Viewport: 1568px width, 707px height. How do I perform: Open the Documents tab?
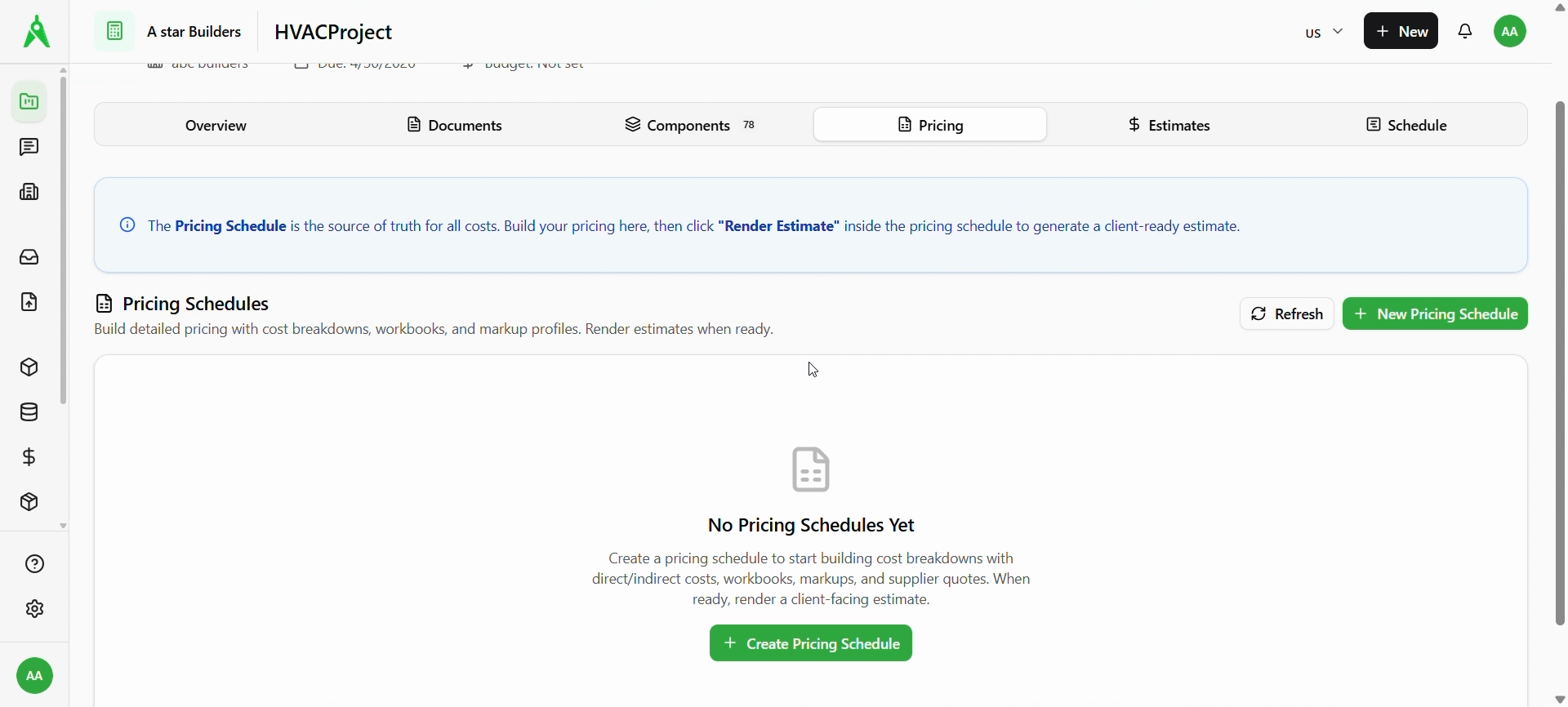pos(455,126)
